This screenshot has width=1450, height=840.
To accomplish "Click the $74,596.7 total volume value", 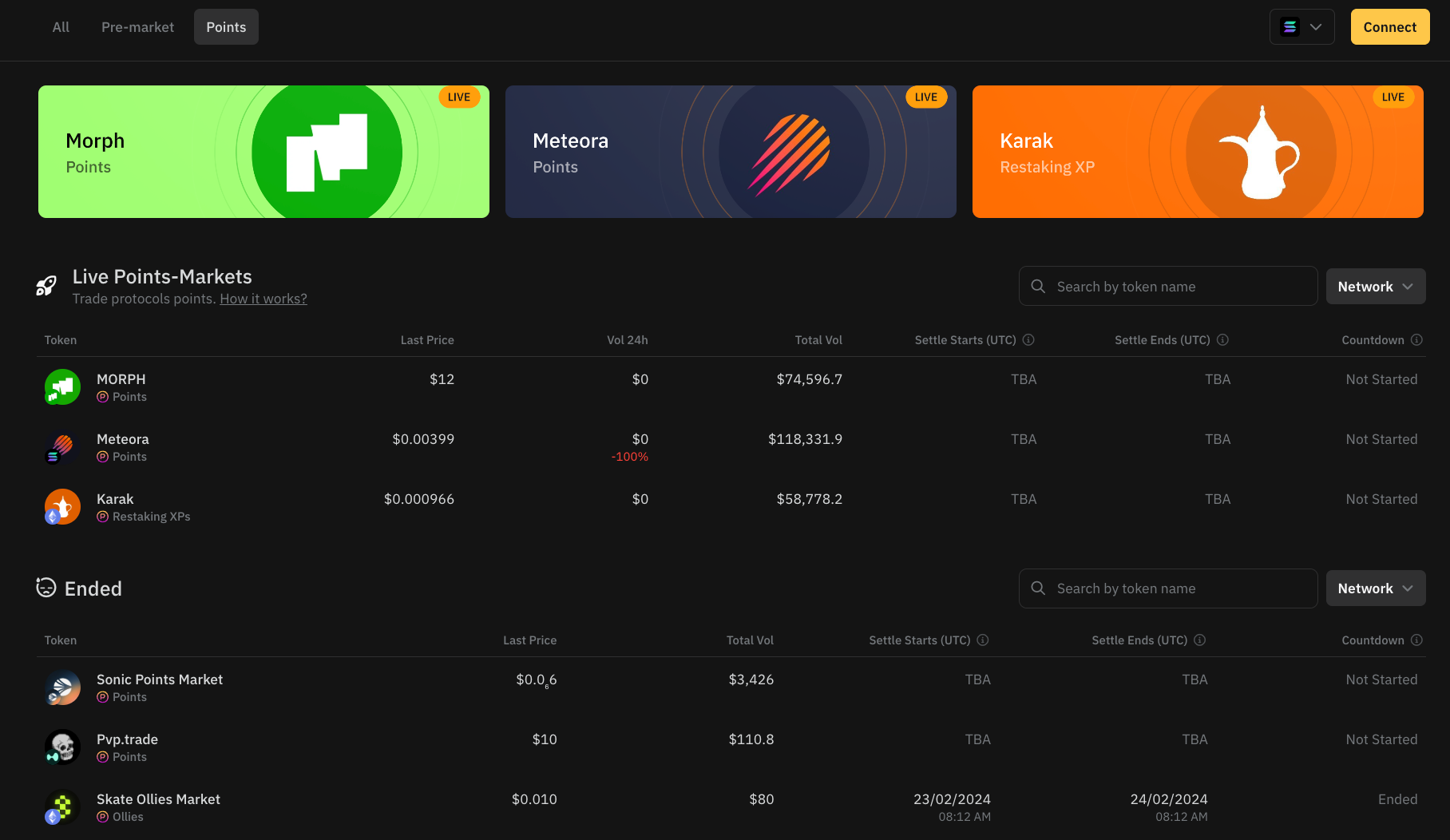I will (810, 379).
